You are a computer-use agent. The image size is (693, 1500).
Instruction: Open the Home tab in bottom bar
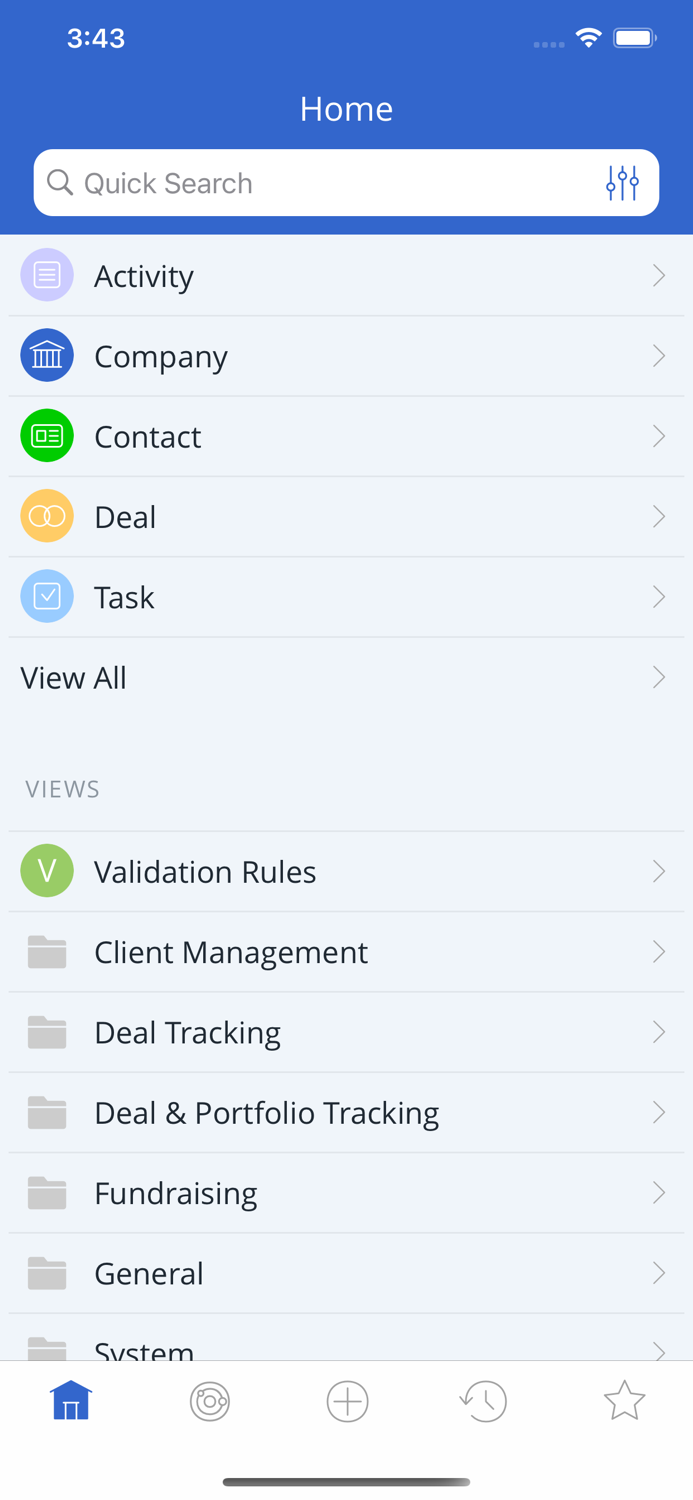point(71,1401)
